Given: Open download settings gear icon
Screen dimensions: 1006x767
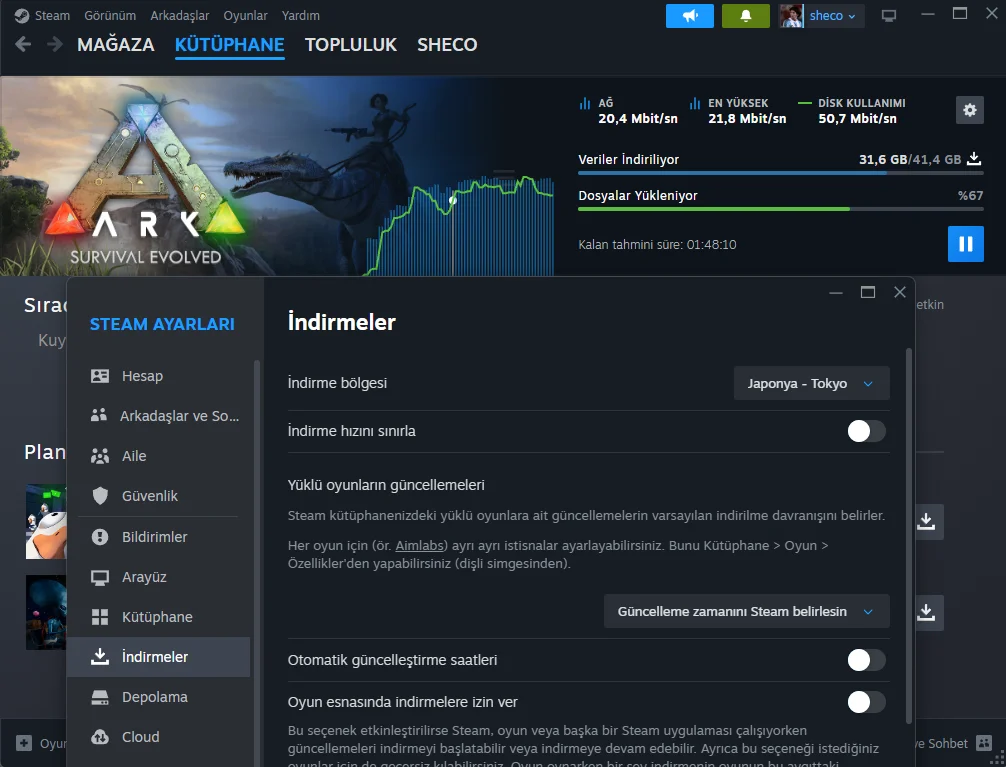Looking at the screenshot, I should (969, 110).
